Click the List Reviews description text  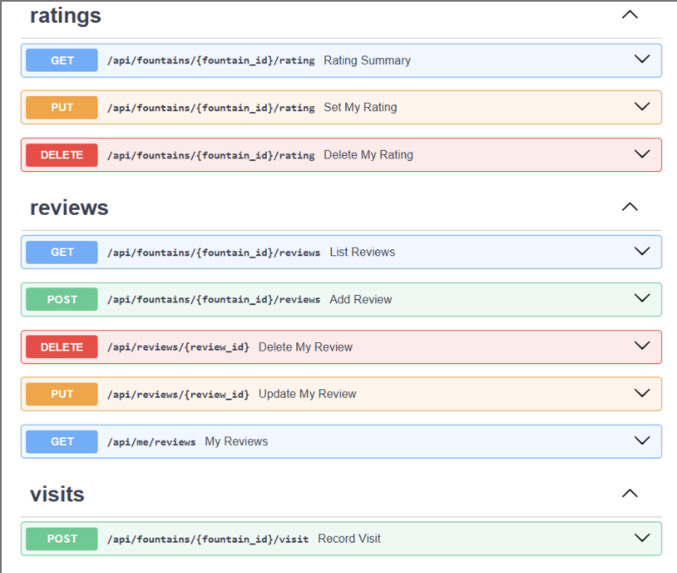tap(362, 252)
